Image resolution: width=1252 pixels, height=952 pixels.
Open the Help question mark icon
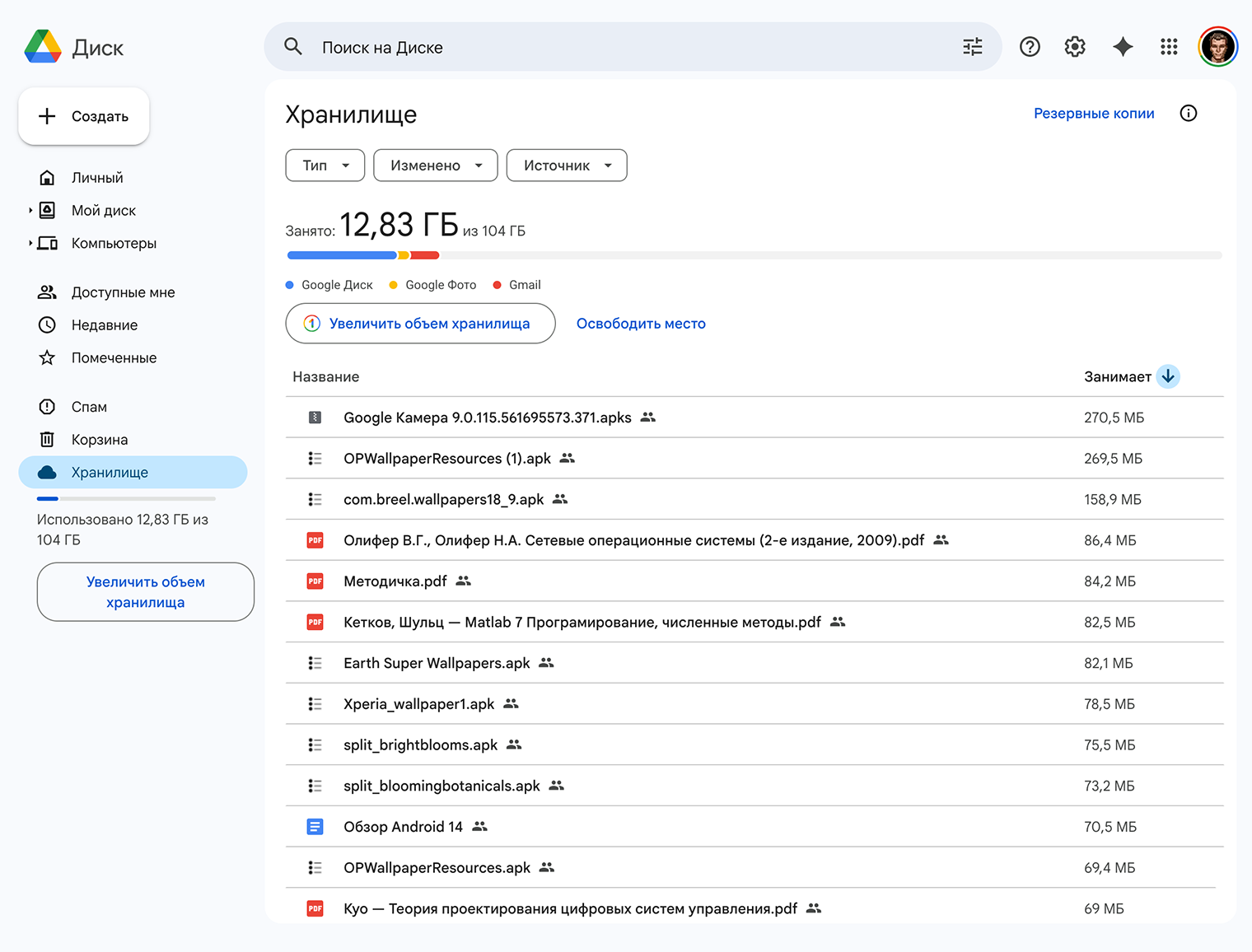point(1030,47)
